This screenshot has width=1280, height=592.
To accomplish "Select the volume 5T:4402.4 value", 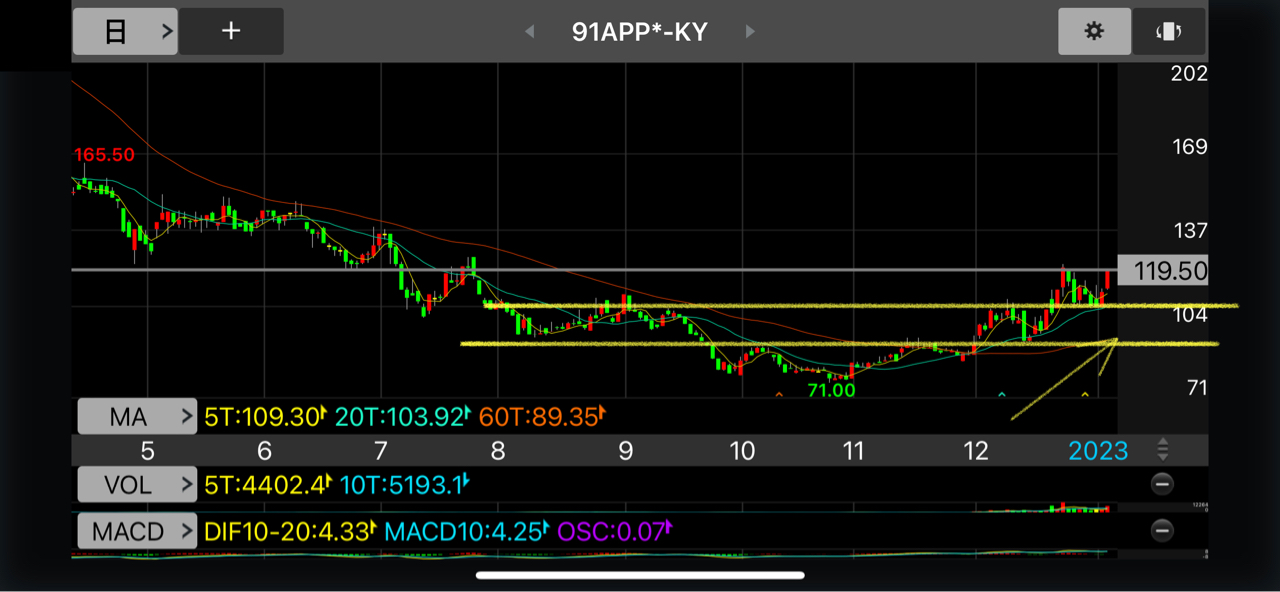I will click(x=268, y=485).
